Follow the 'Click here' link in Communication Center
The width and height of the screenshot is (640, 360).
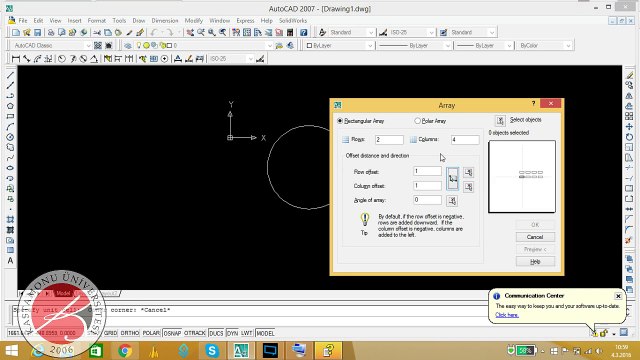pyautogui.click(x=507, y=315)
